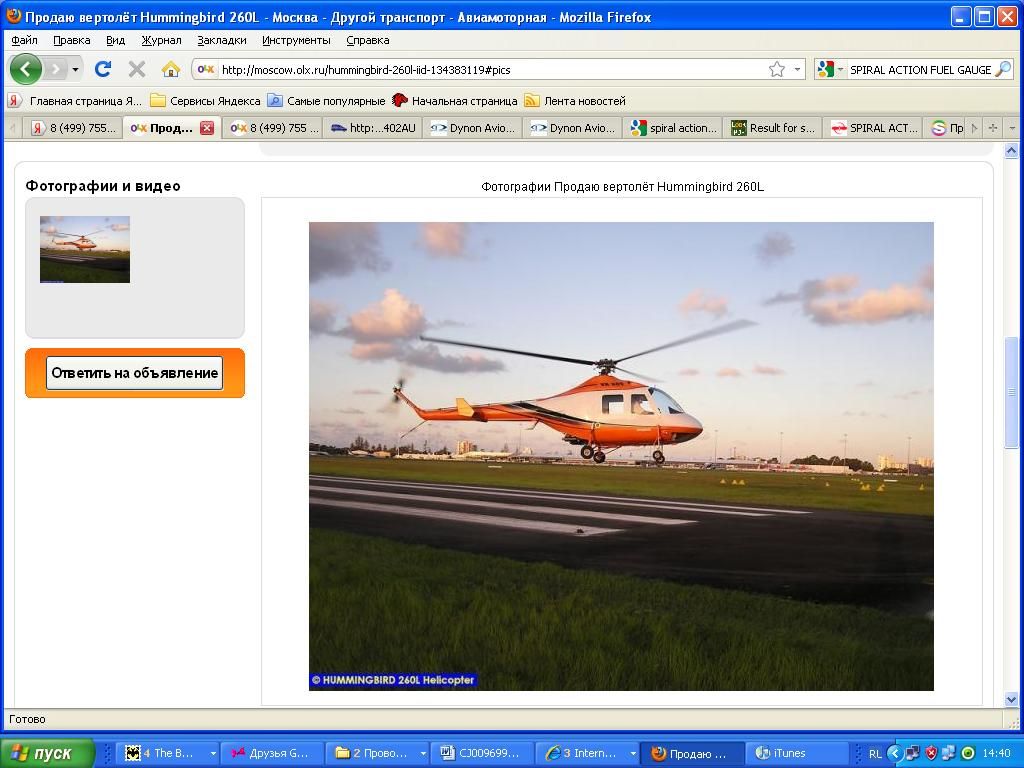Click the vertical scrollbar down arrow

1011,699
